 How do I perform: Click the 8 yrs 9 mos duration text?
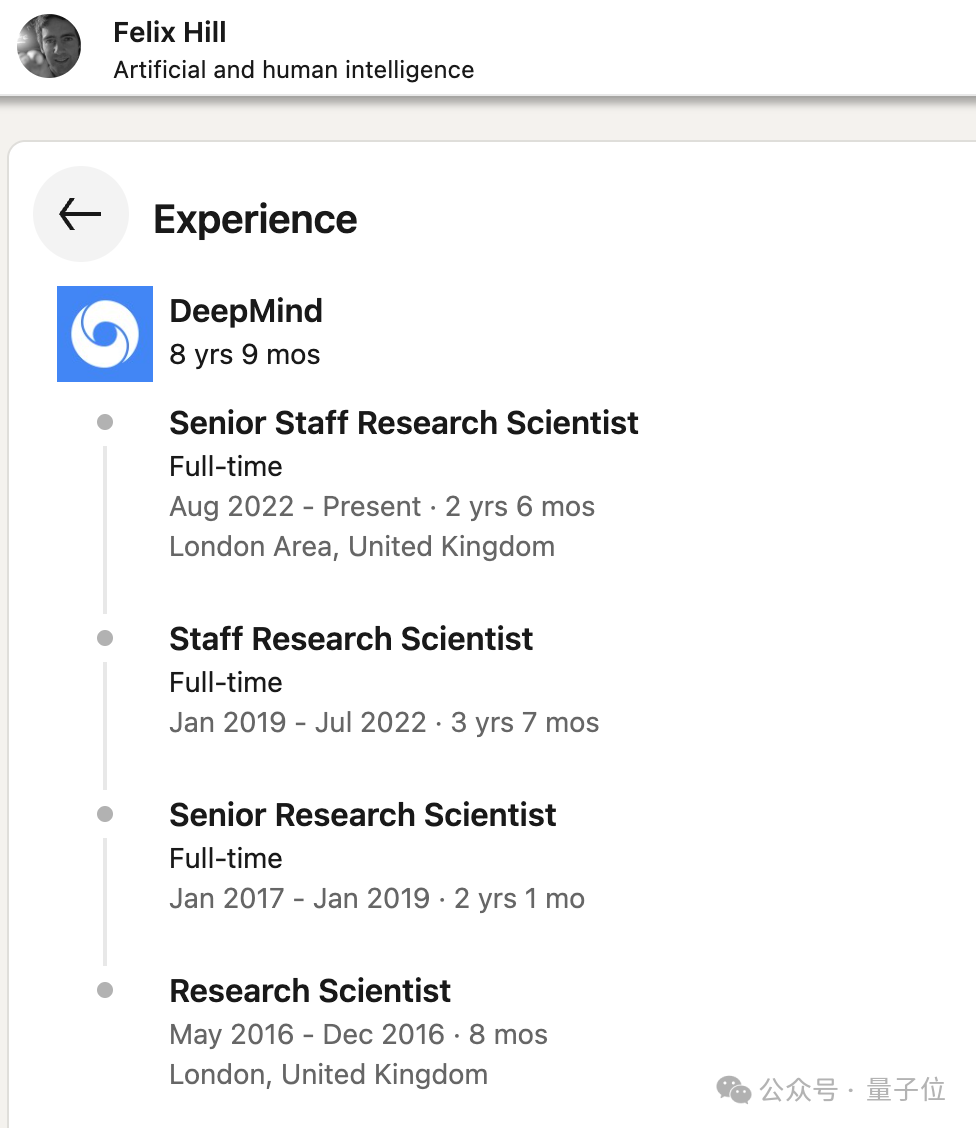[x=245, y=355]
